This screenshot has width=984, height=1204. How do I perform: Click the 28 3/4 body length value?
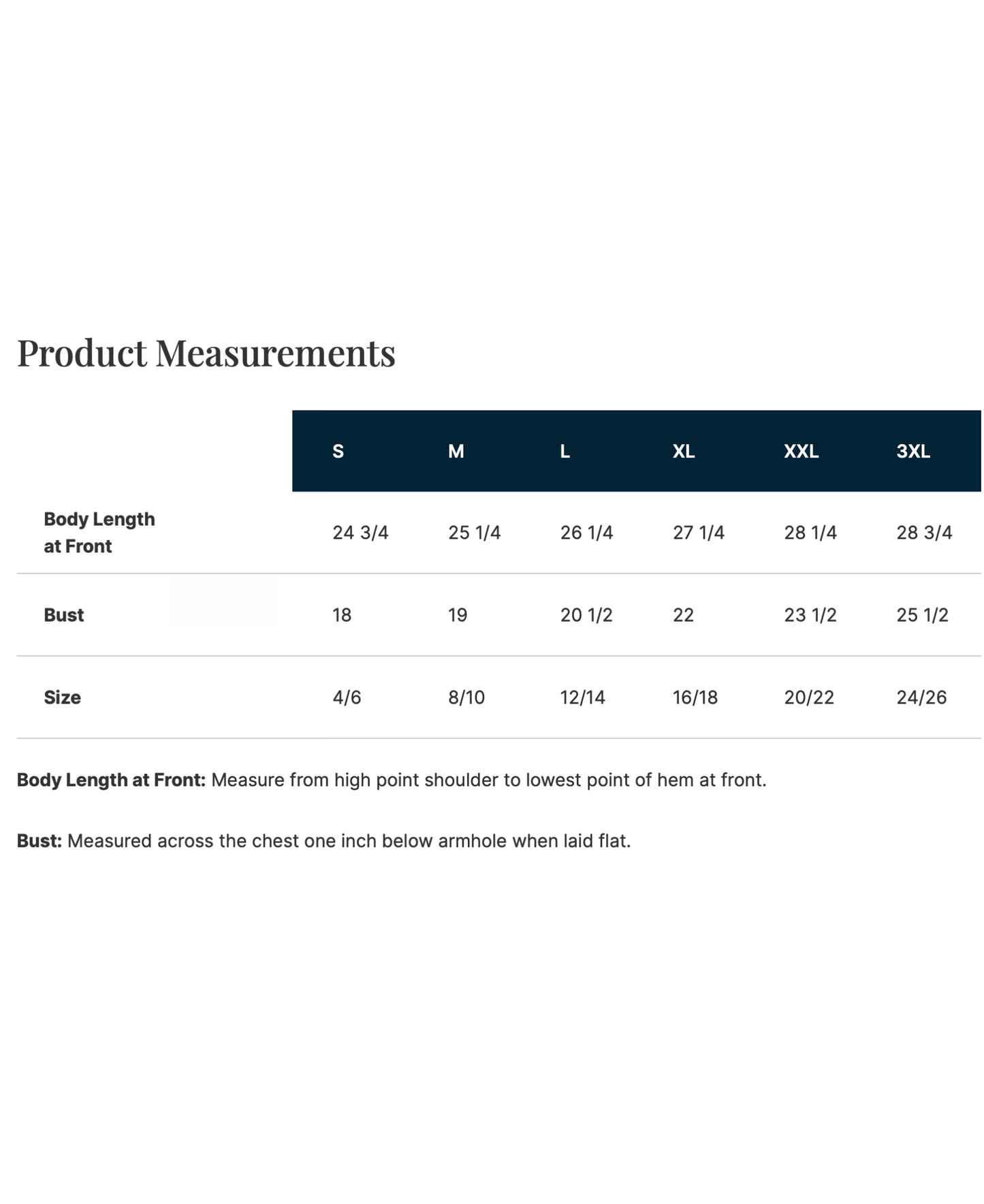[x=924, y=533]
